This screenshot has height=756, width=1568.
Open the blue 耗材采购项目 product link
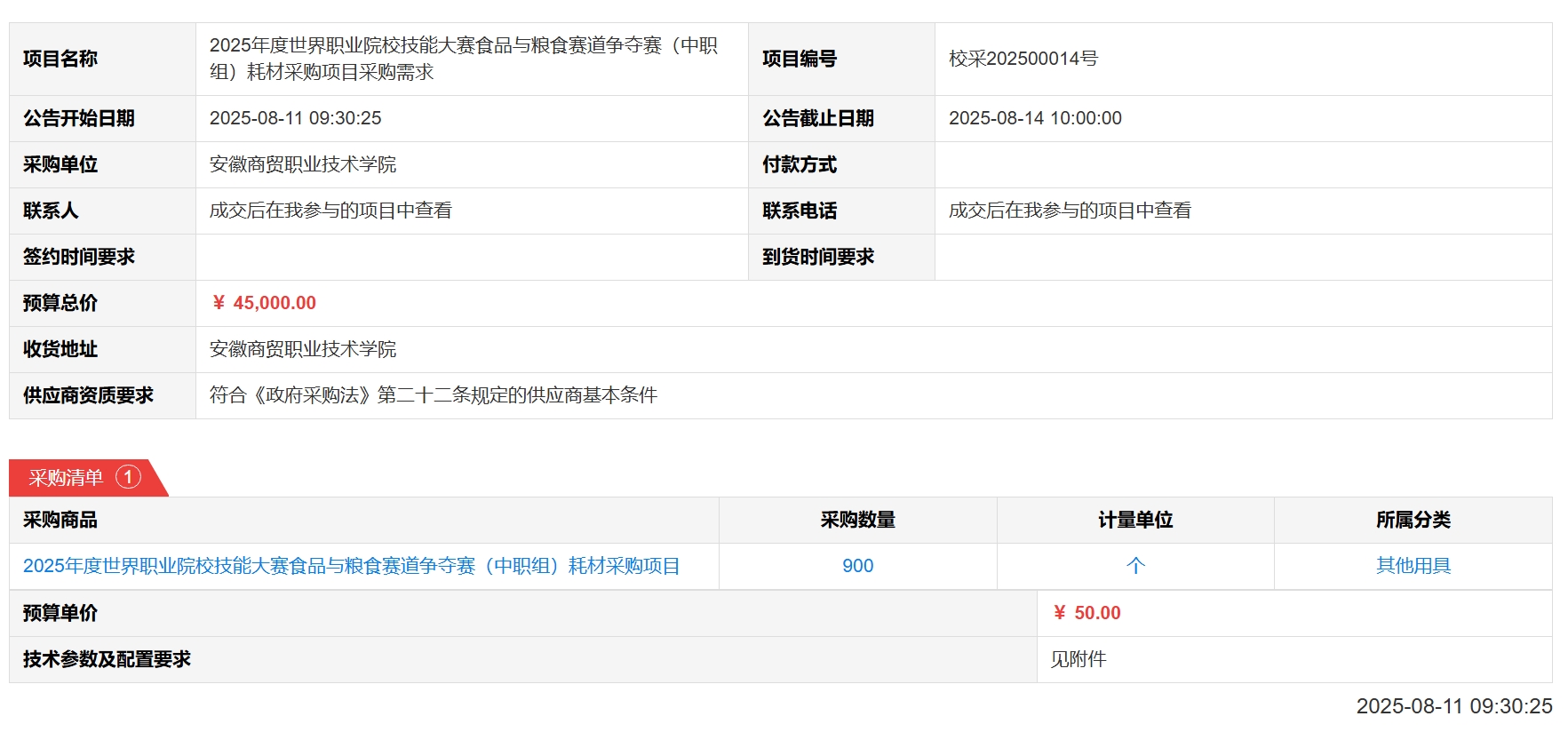351,566
